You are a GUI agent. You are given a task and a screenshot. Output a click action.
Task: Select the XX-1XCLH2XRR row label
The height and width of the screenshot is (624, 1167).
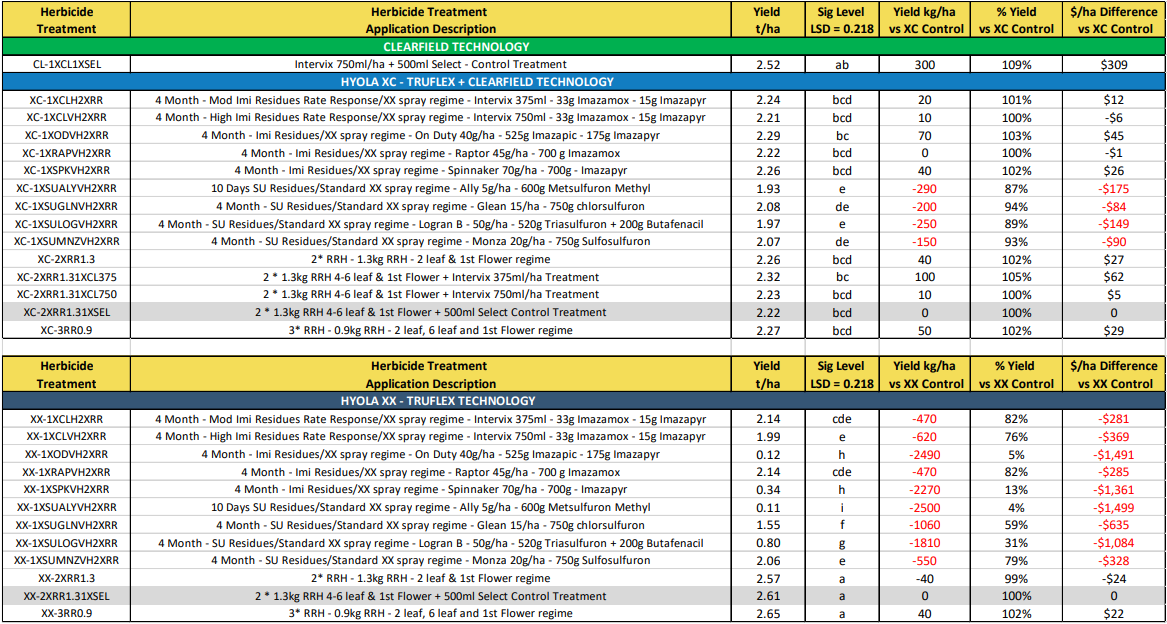(66, 418)
